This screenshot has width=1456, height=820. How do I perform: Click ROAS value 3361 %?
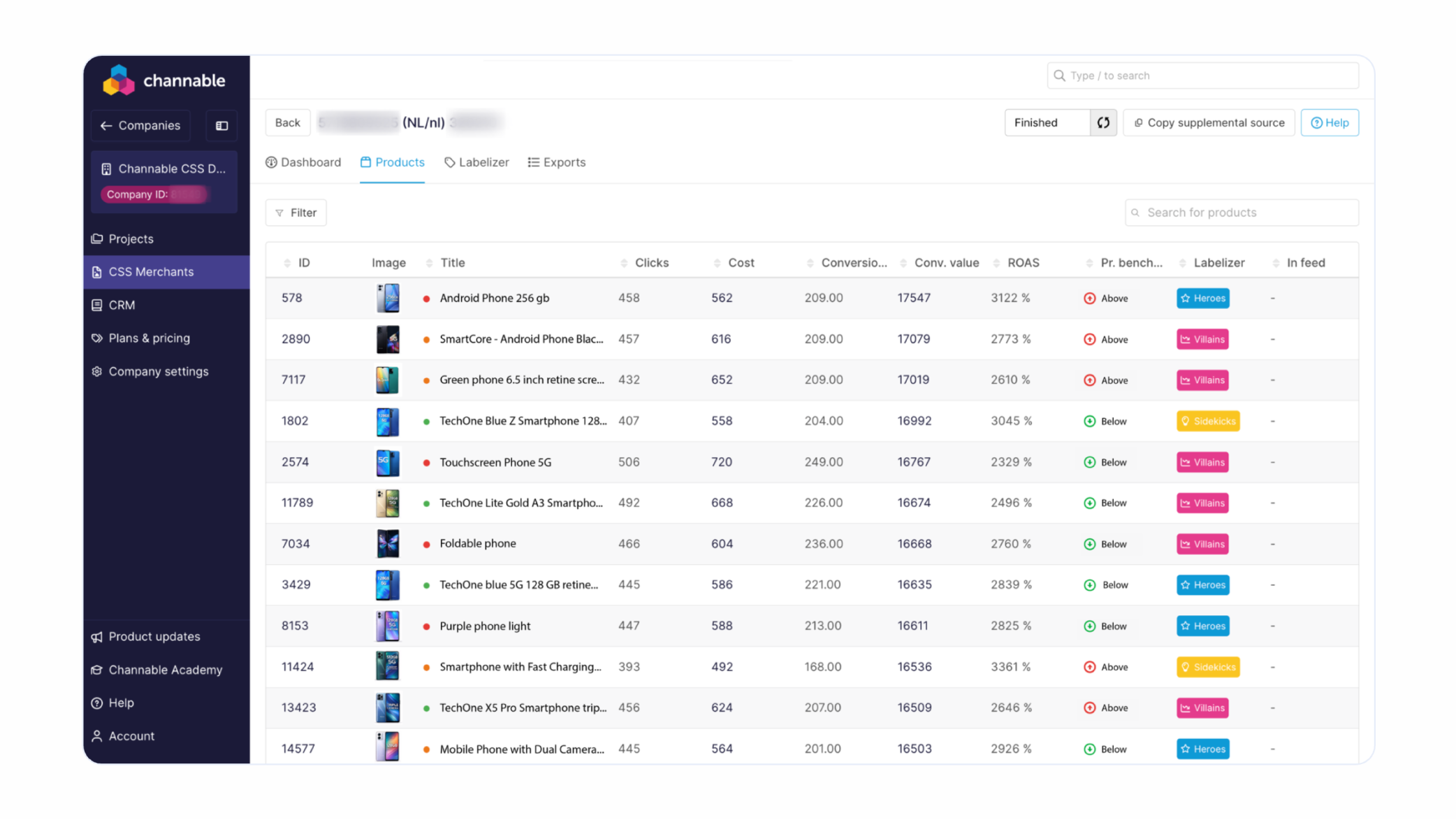1010,667
